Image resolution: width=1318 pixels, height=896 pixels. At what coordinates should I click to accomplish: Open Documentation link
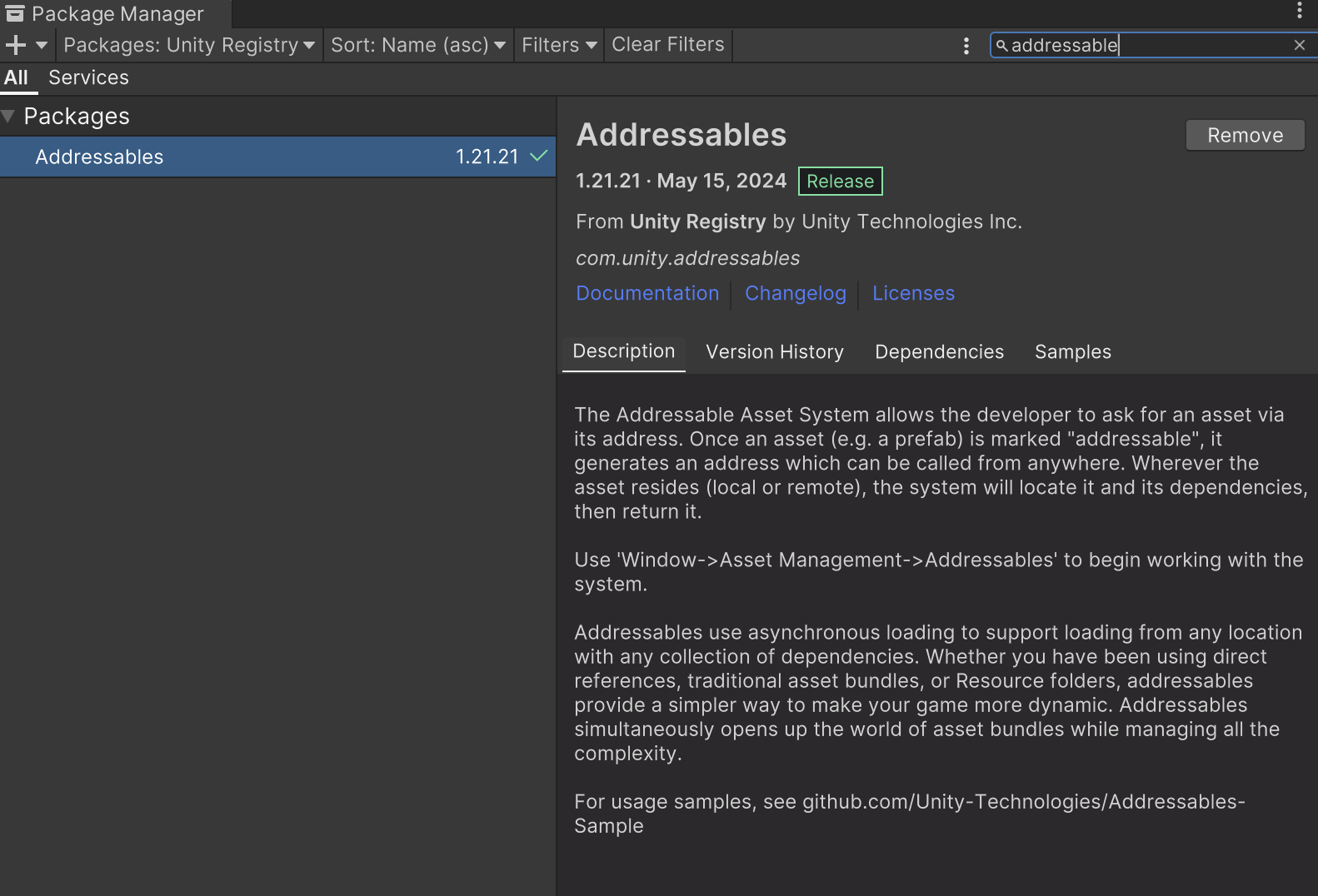647,293
